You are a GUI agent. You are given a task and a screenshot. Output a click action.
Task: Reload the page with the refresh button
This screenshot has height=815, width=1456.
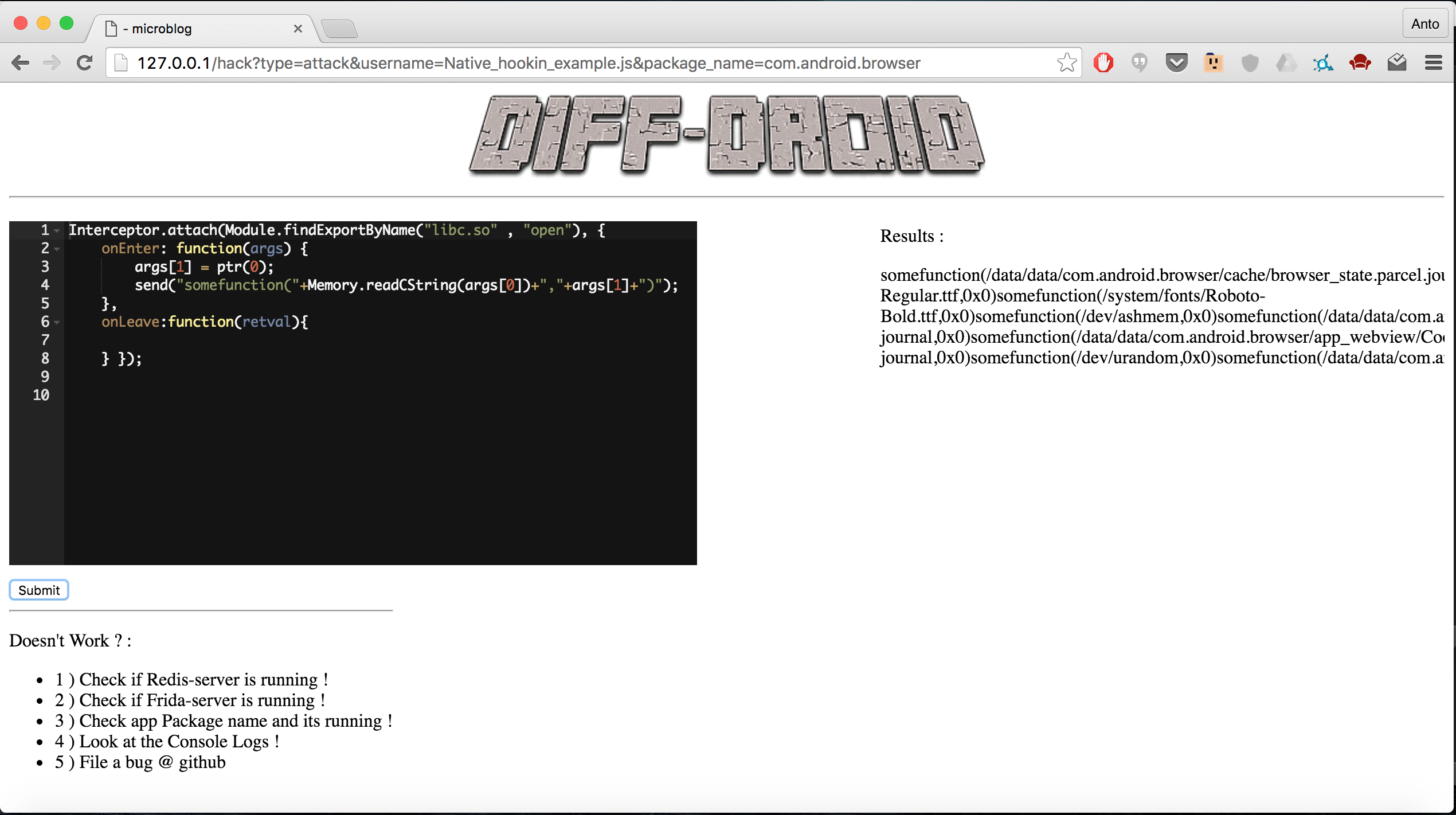point(85,62)
